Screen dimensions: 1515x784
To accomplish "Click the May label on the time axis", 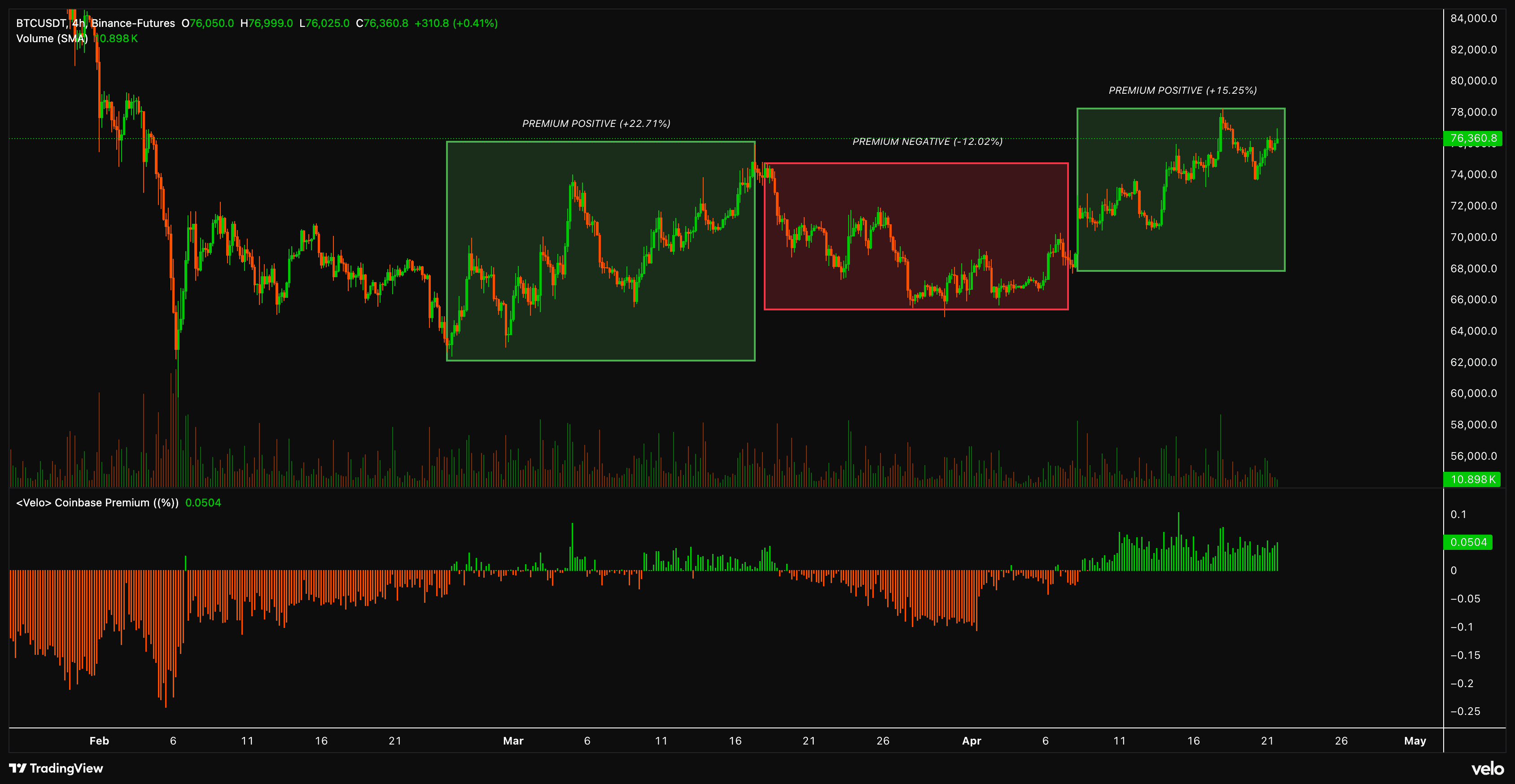I will click(1415, 741).
